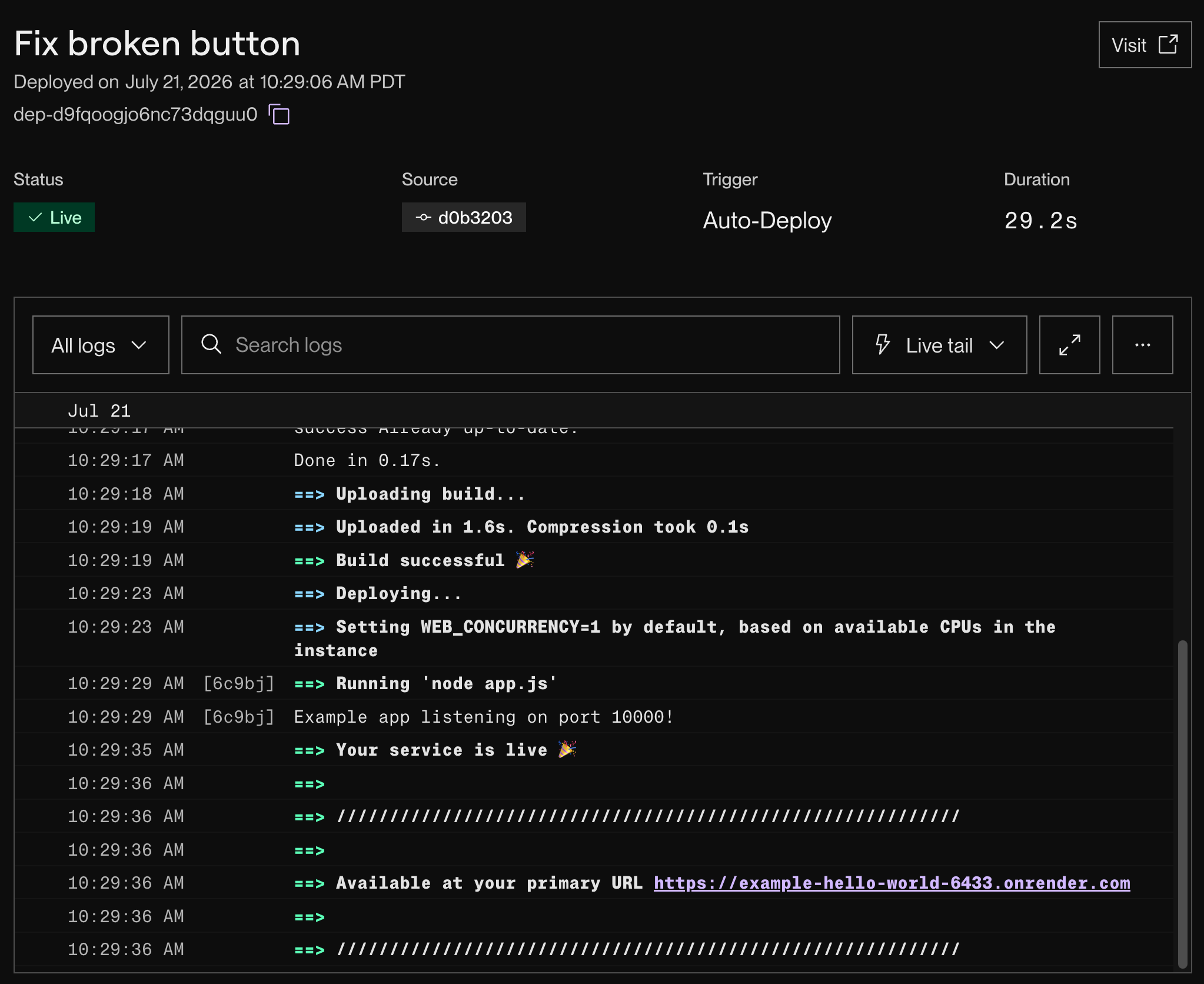Click the "Running 'node app.js'" log line

594,683
